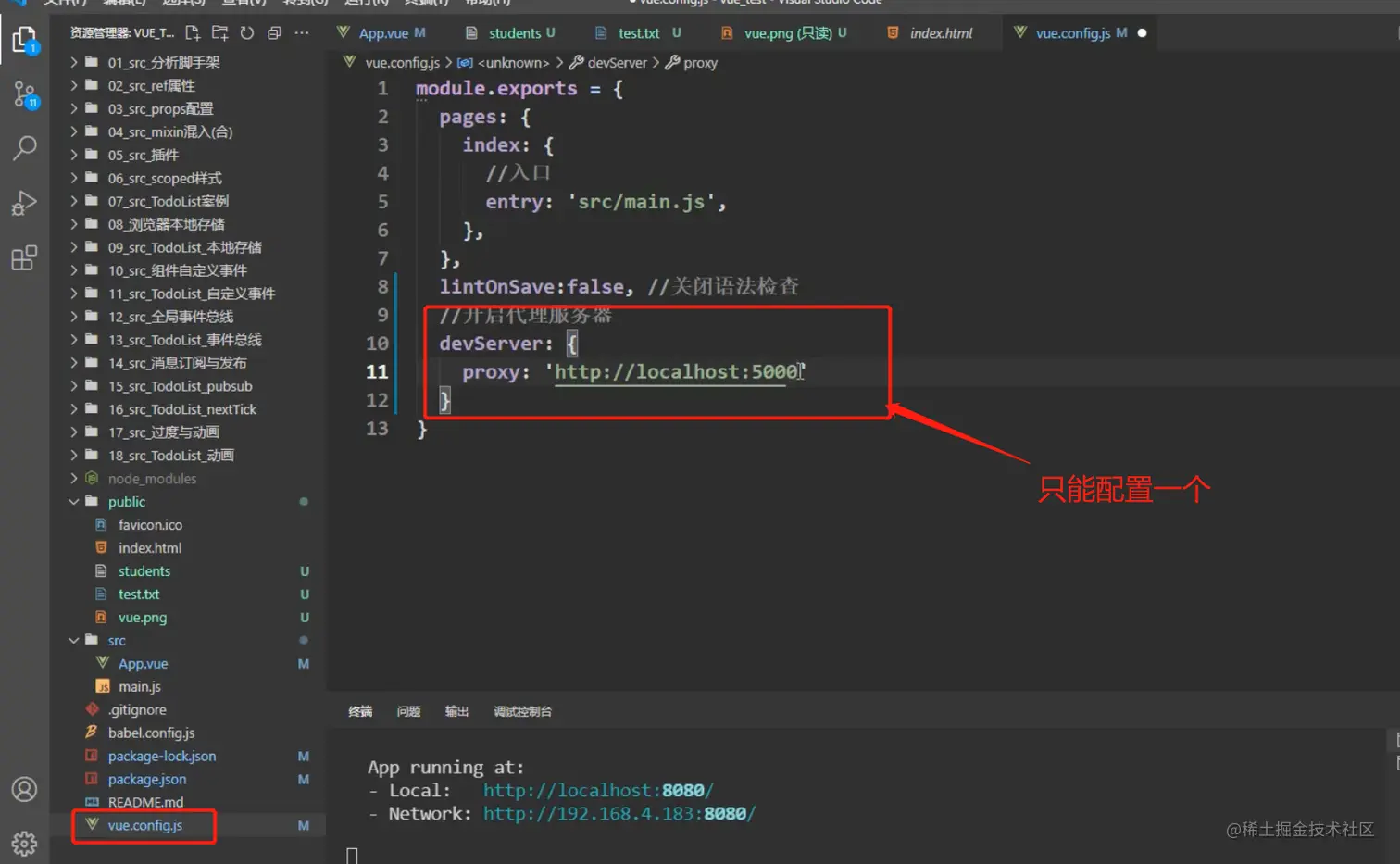Open favicon.ico in the public folder

(x=150, y=525)
